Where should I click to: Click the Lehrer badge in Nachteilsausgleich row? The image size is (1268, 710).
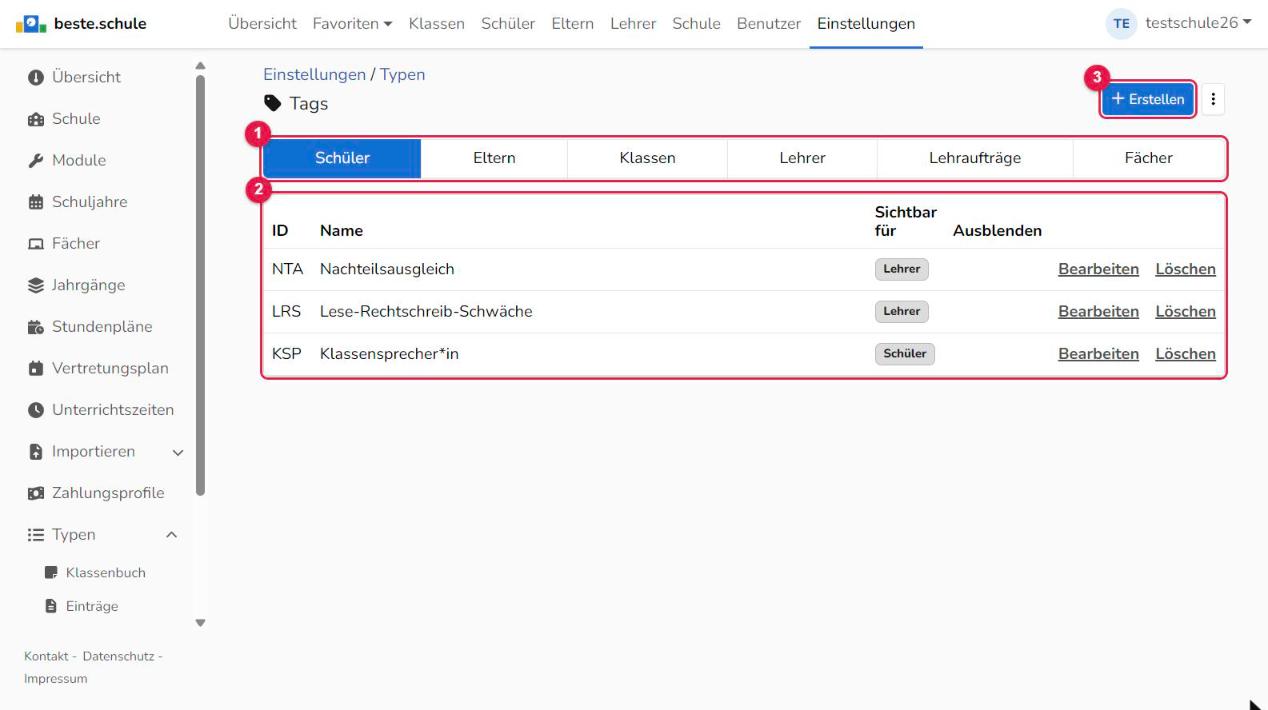click(902, 269)
